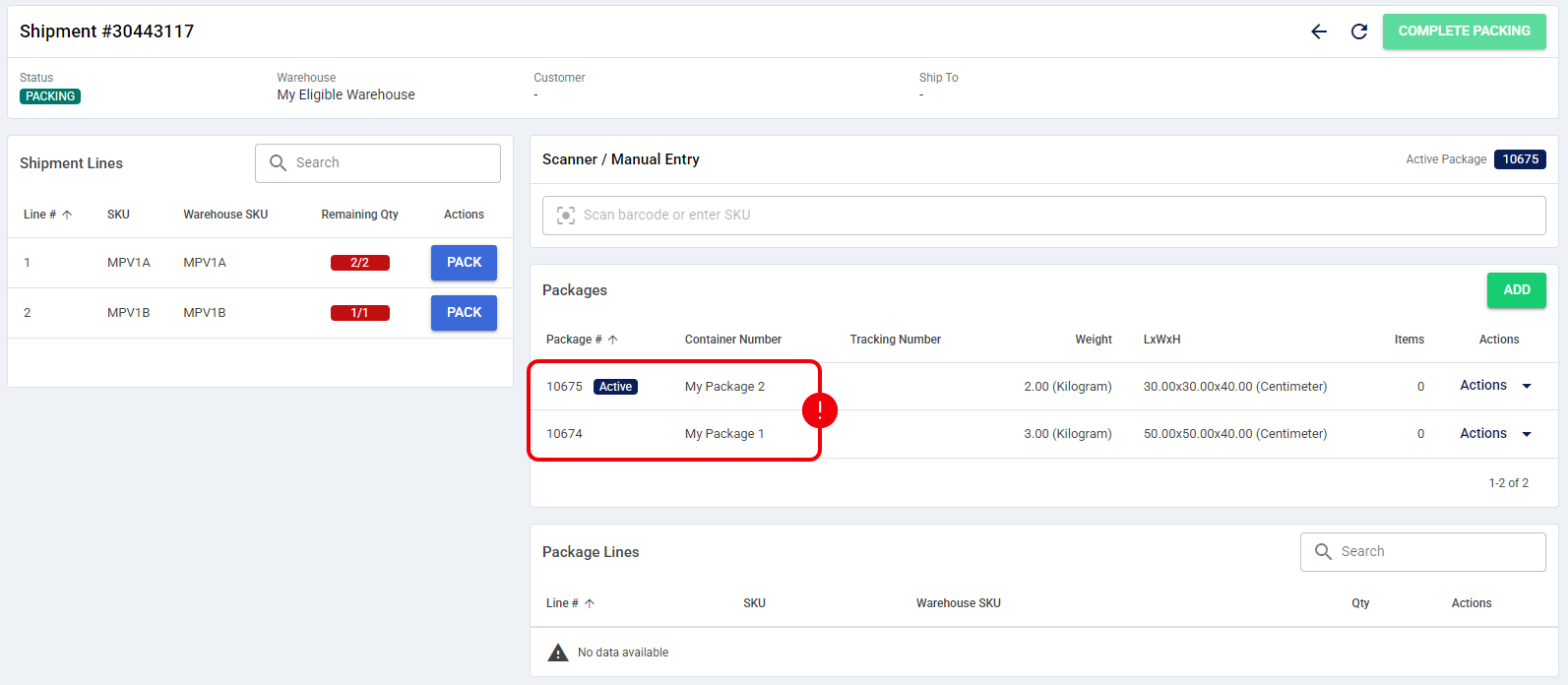This screenshot has height=685, width=1568.
Task: Go back using the arrow icon
Action: [1319, 31]
